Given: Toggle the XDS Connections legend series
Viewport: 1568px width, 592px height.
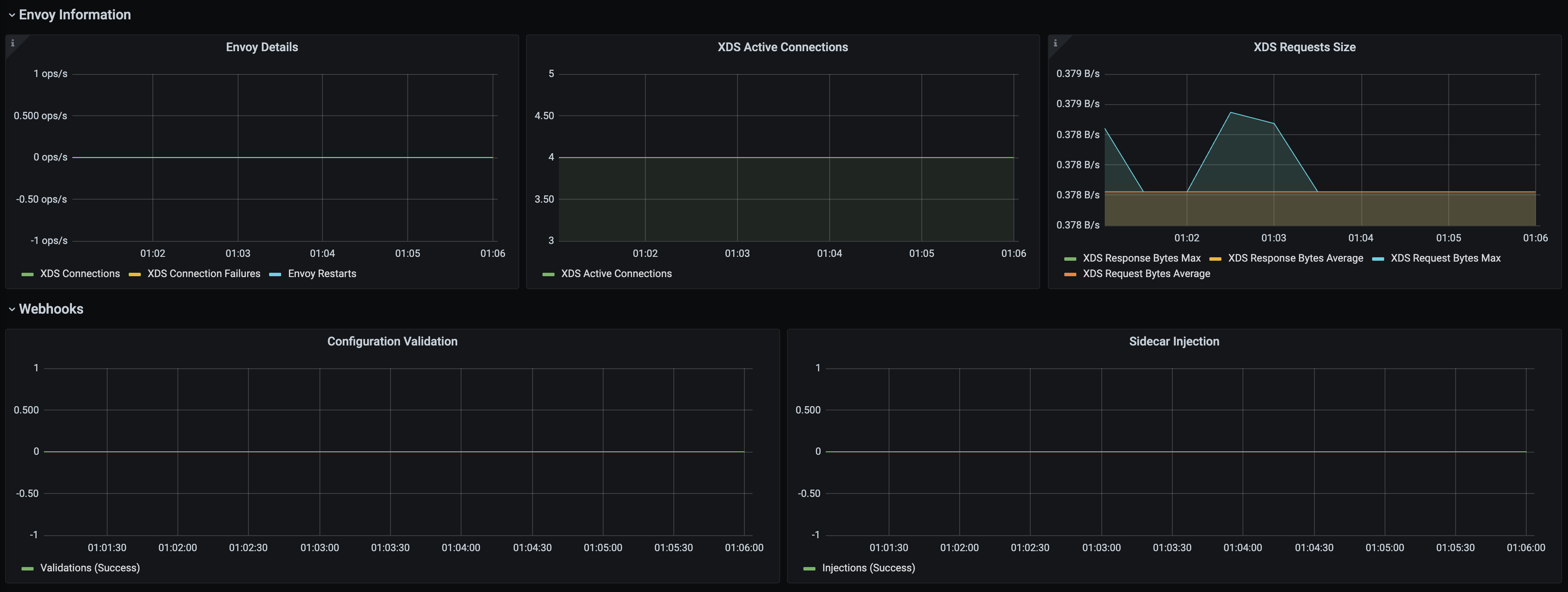Looking at the screenshot, I should coord(80,274).
